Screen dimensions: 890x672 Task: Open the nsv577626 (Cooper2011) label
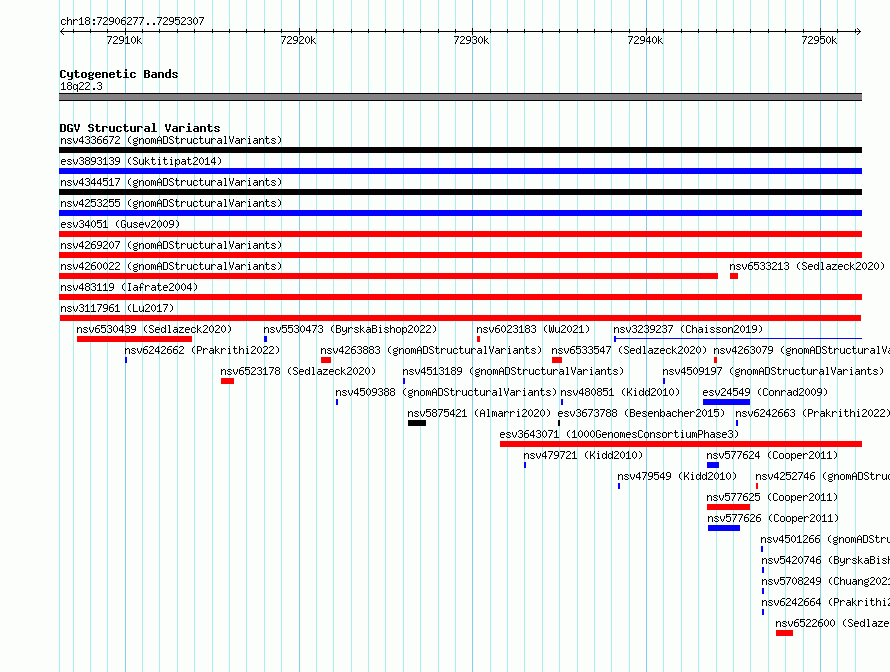pos(773,518)
